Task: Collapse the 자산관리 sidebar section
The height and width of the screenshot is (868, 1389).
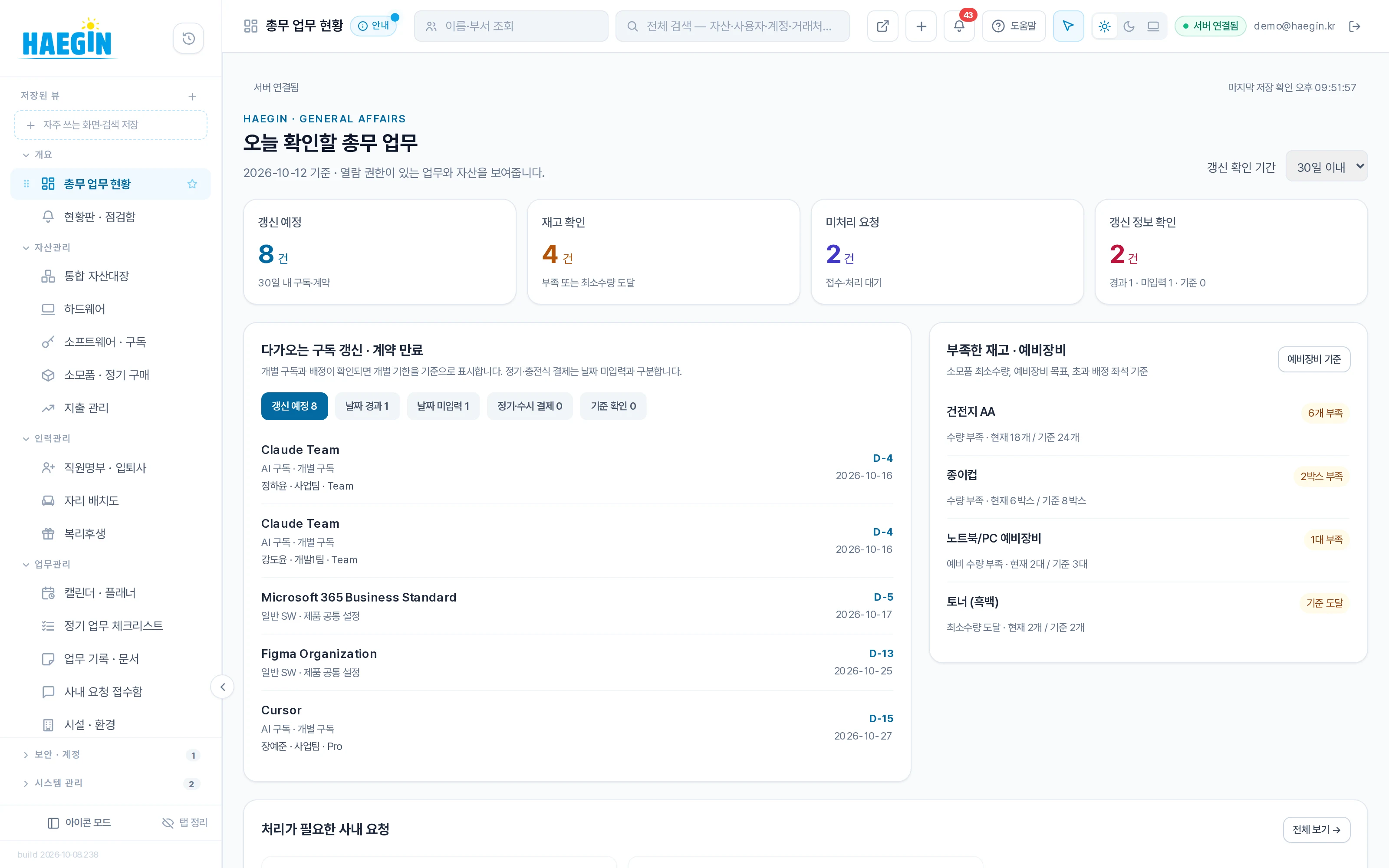Action: pos(46,247)
